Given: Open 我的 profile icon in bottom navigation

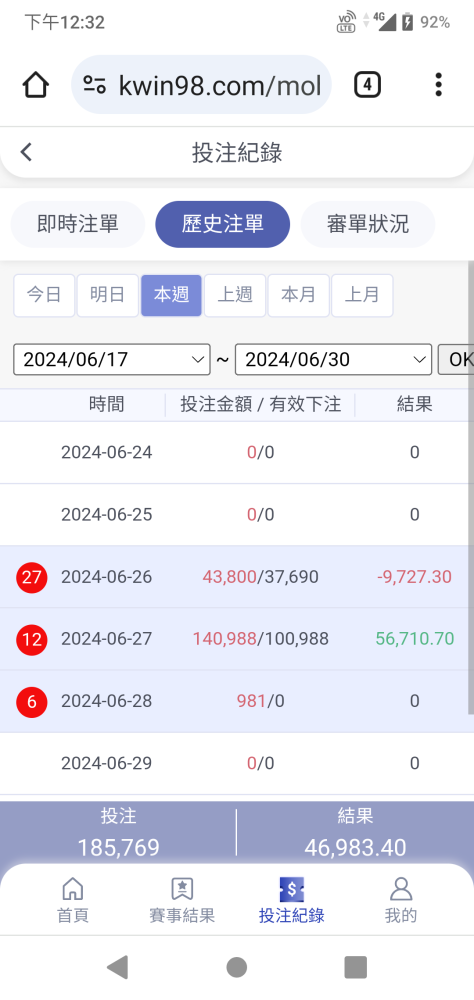Looking at the screenshot, I should click(x=401, y=888).
